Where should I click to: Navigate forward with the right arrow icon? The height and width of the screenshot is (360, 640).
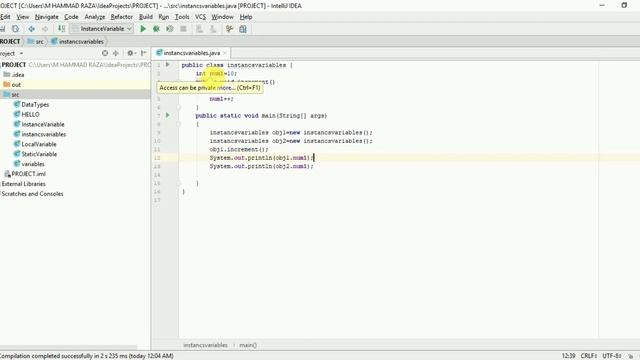pos(45,29)
